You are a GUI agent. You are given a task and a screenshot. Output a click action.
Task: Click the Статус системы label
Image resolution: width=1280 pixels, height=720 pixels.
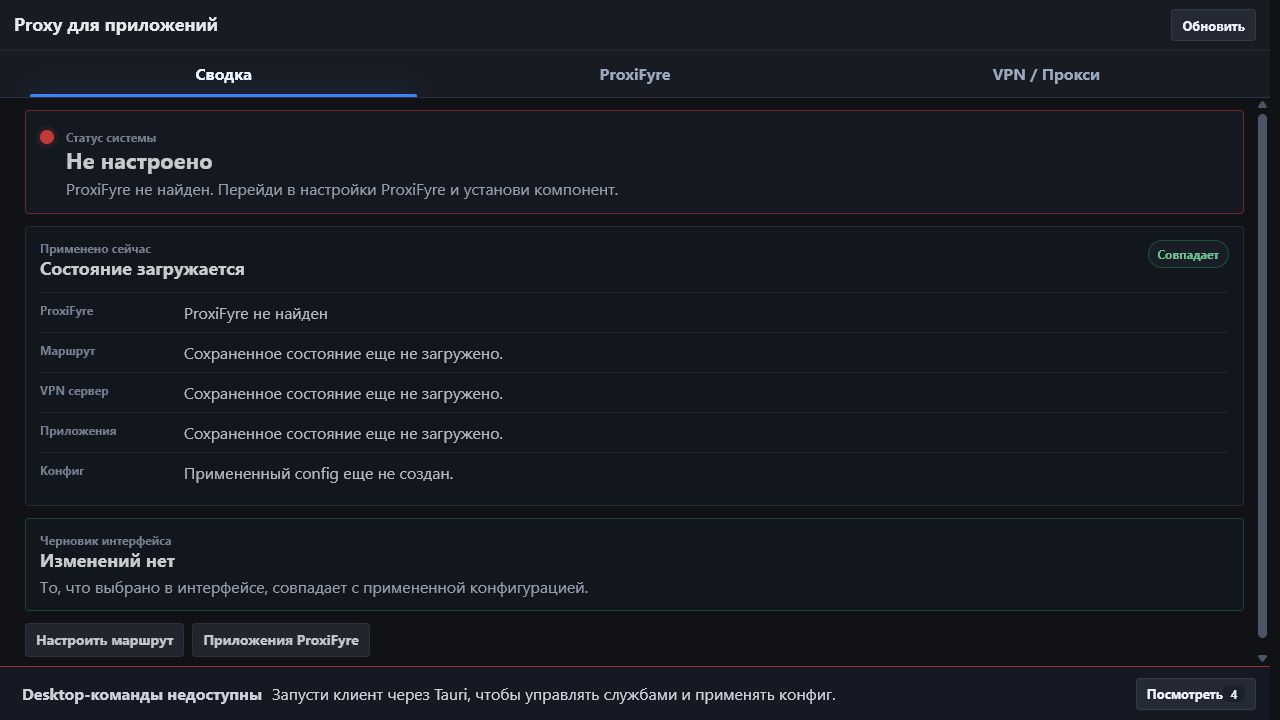point(111,138)
